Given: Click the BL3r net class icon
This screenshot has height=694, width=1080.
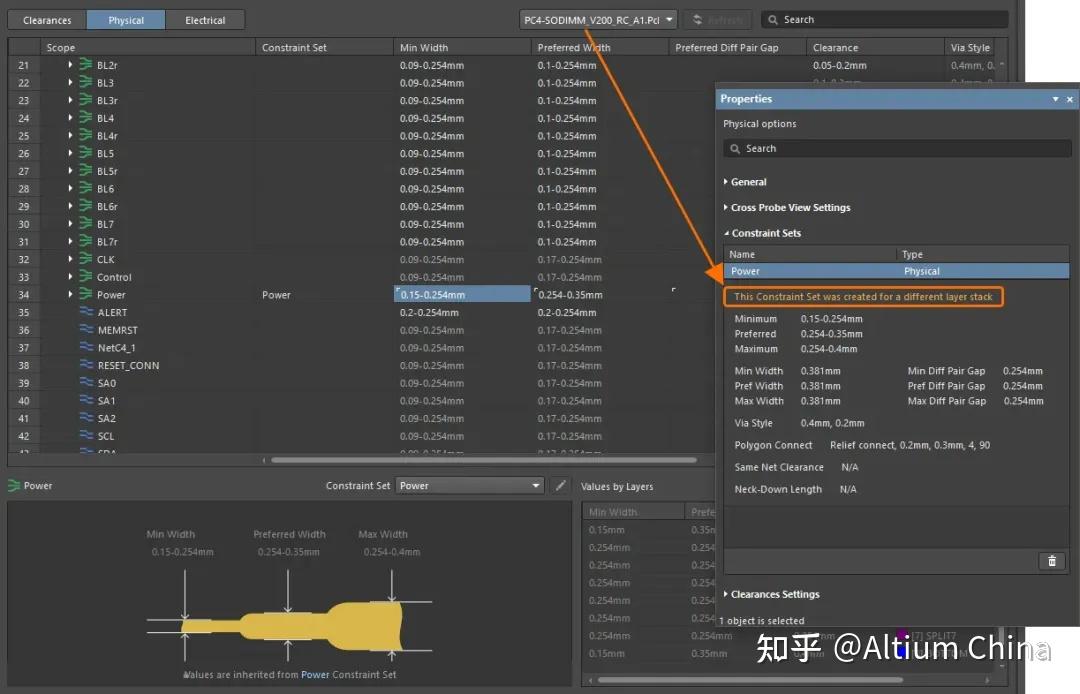Looking at the screenshot, I should coord(85,100).
